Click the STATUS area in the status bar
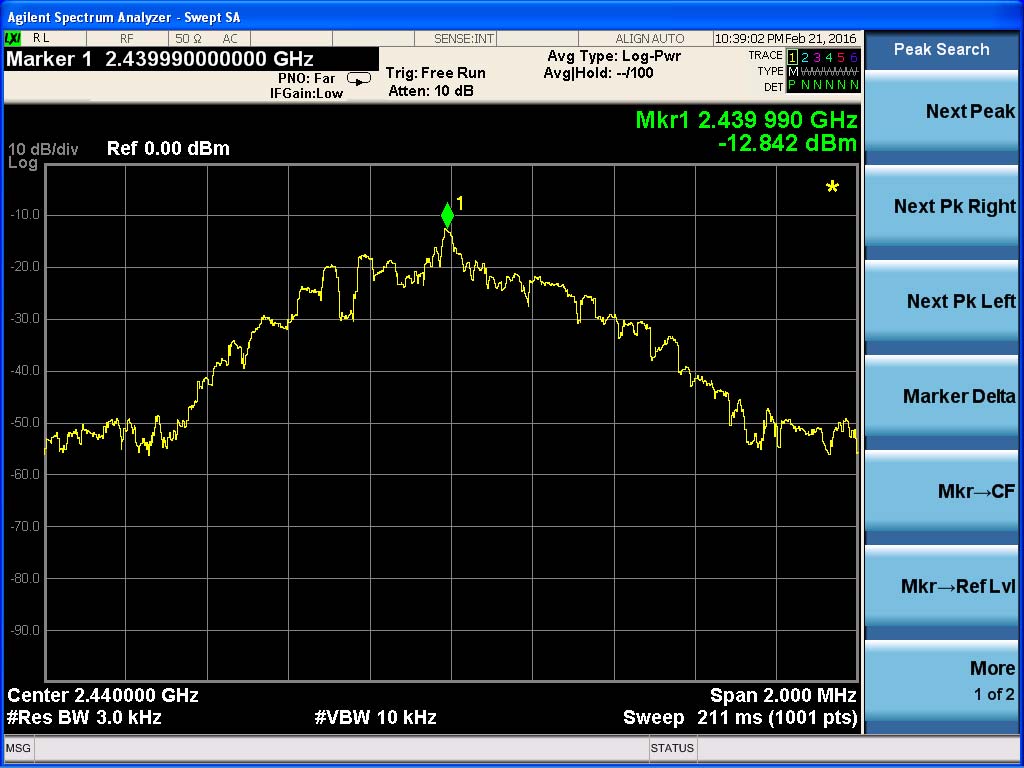This screenshot has height=768, width=1024. (672, 748)
